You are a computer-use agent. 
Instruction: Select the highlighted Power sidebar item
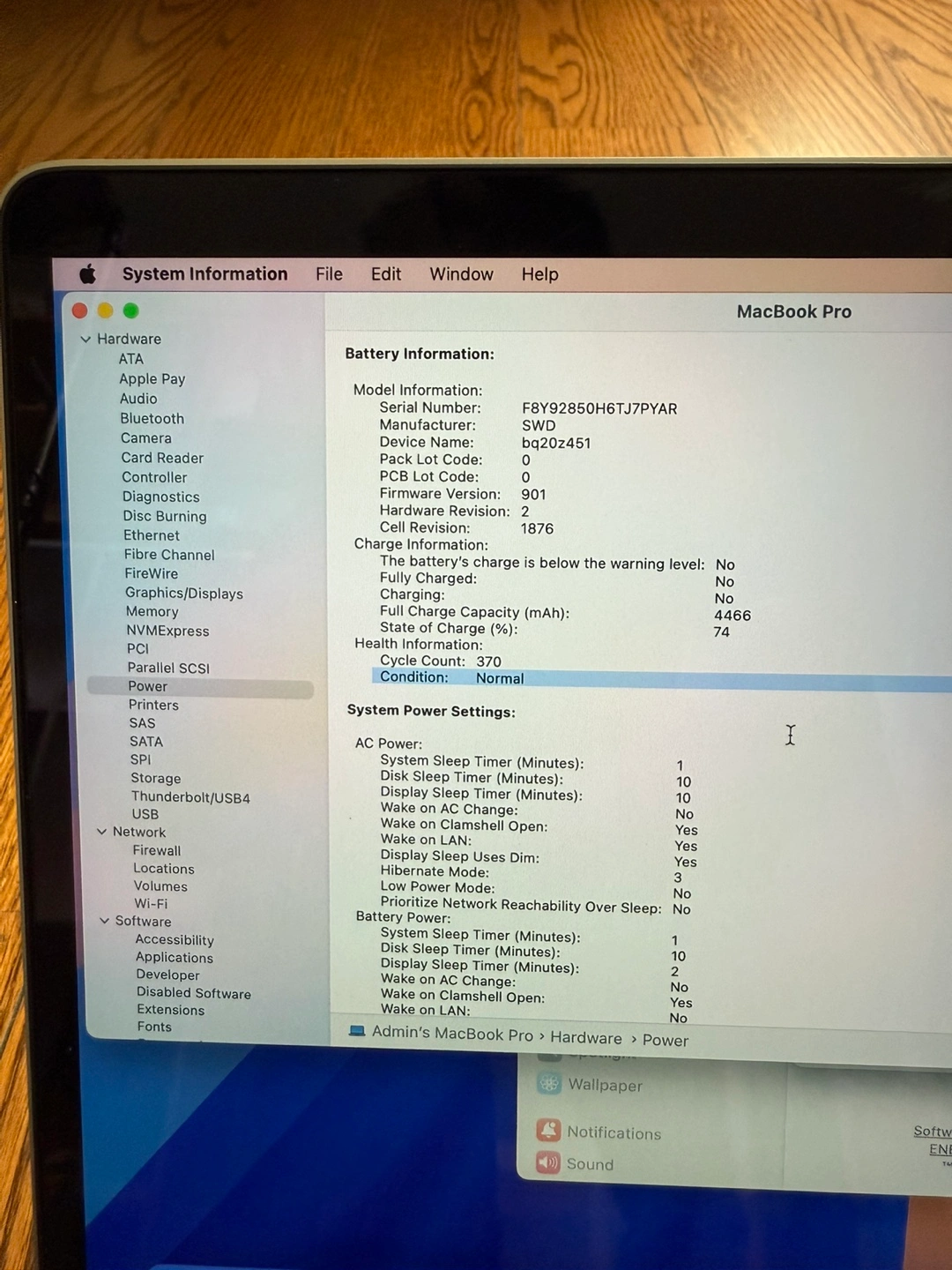(201, 687)
